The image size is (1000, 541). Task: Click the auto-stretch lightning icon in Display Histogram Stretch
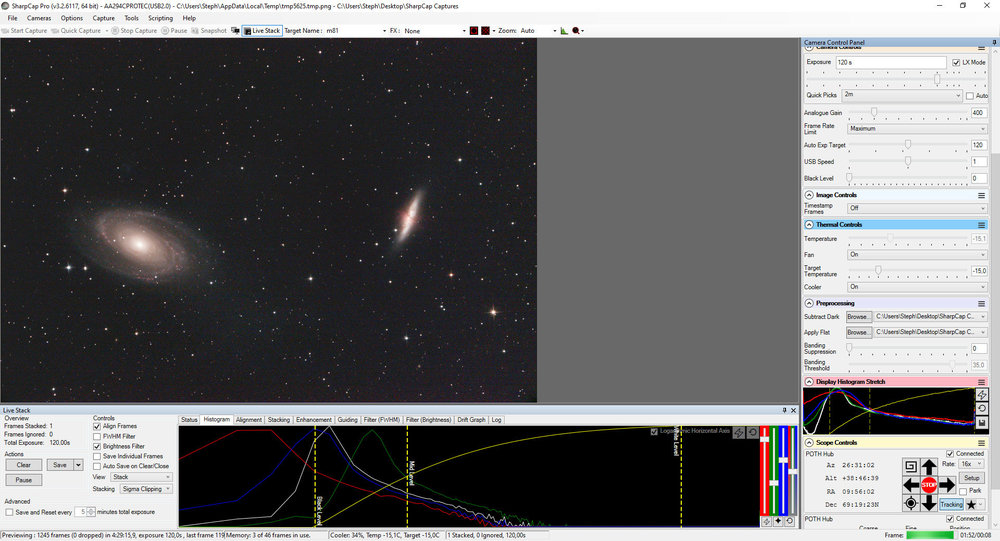pos(982,395)
